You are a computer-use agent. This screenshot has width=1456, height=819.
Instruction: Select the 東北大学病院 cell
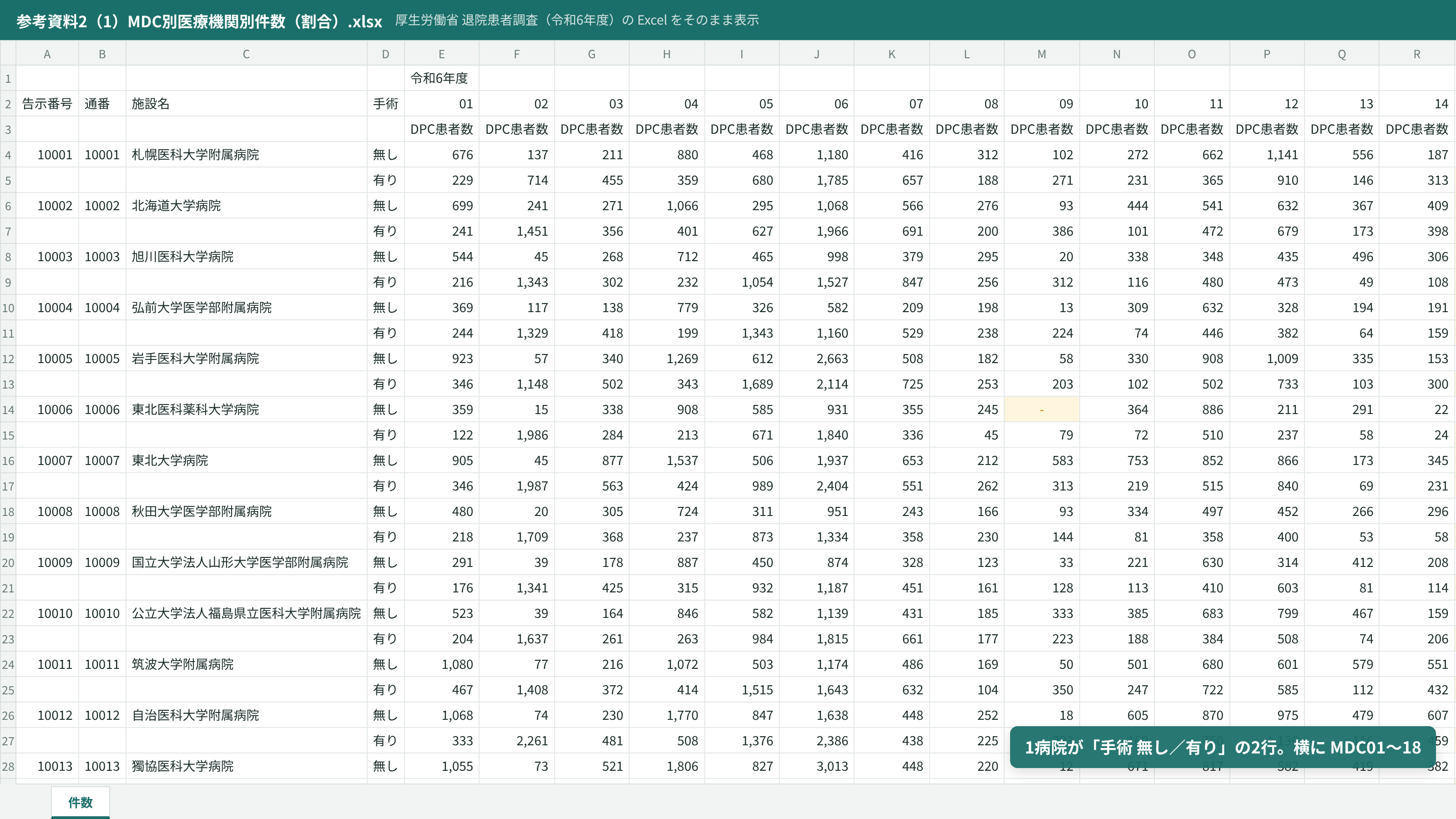click(x=246, y=460)
